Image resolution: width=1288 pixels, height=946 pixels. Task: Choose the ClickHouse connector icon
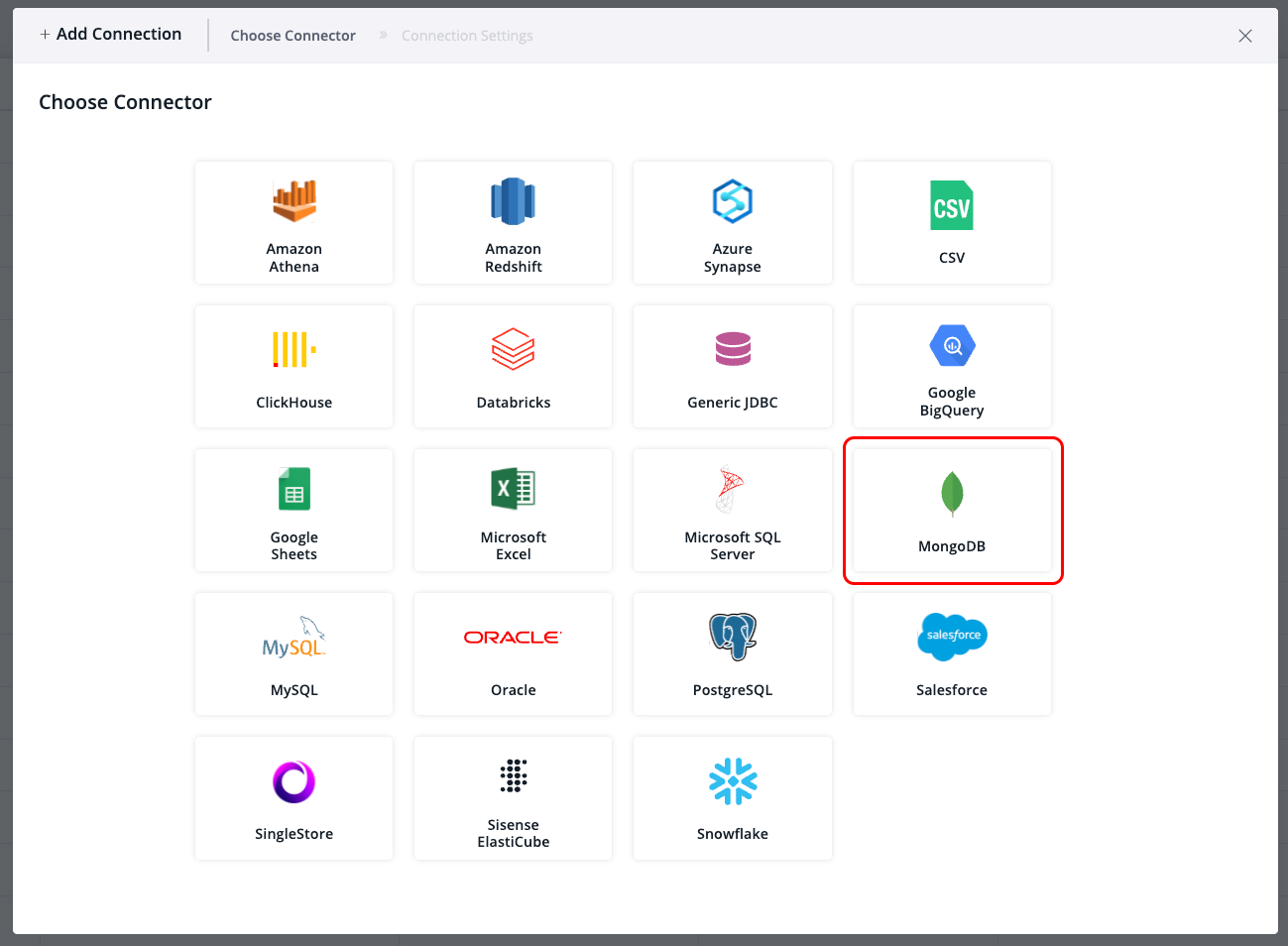294,350
